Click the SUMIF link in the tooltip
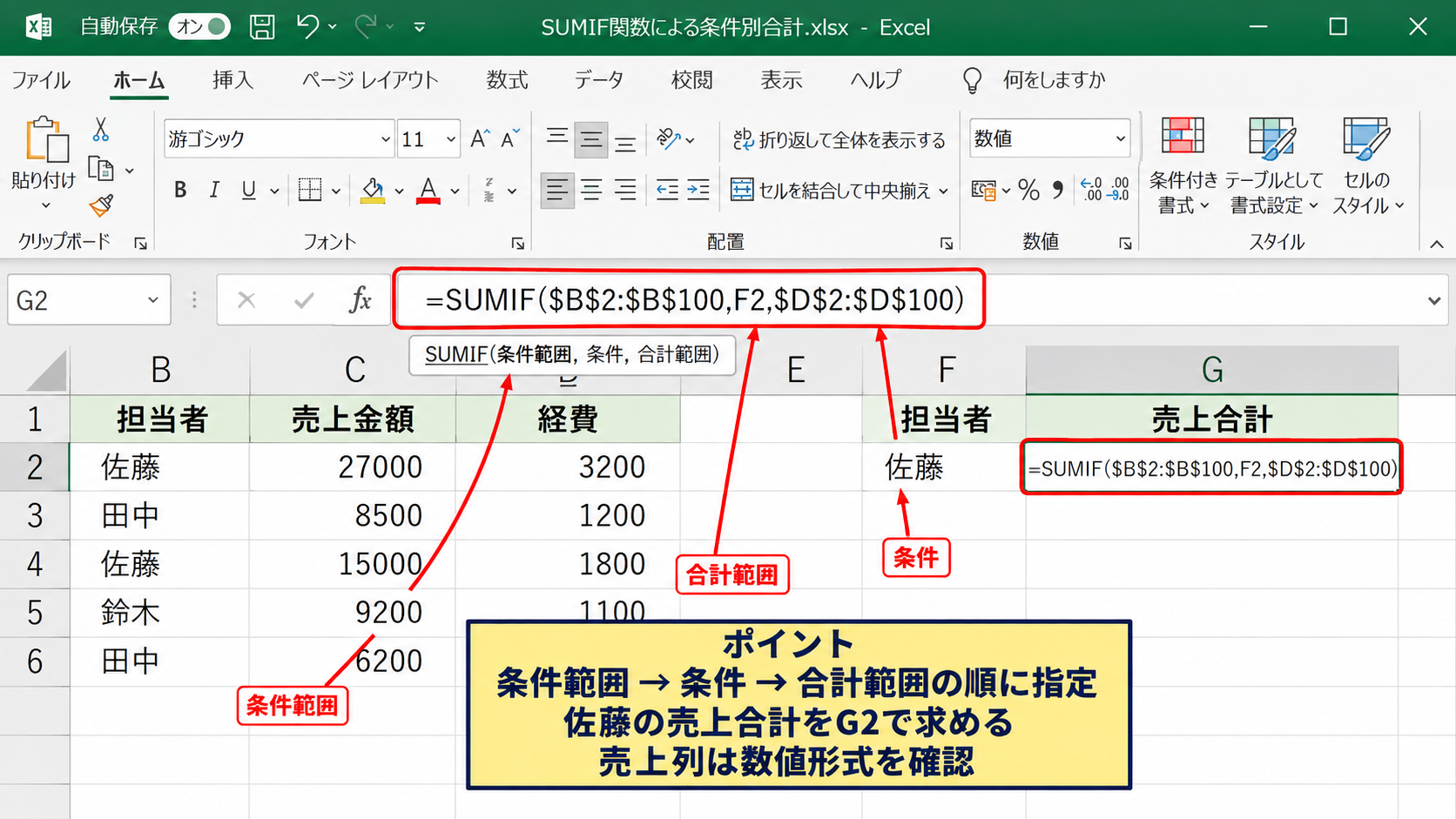Viewport: 1456px width, 819px height. 456,355
